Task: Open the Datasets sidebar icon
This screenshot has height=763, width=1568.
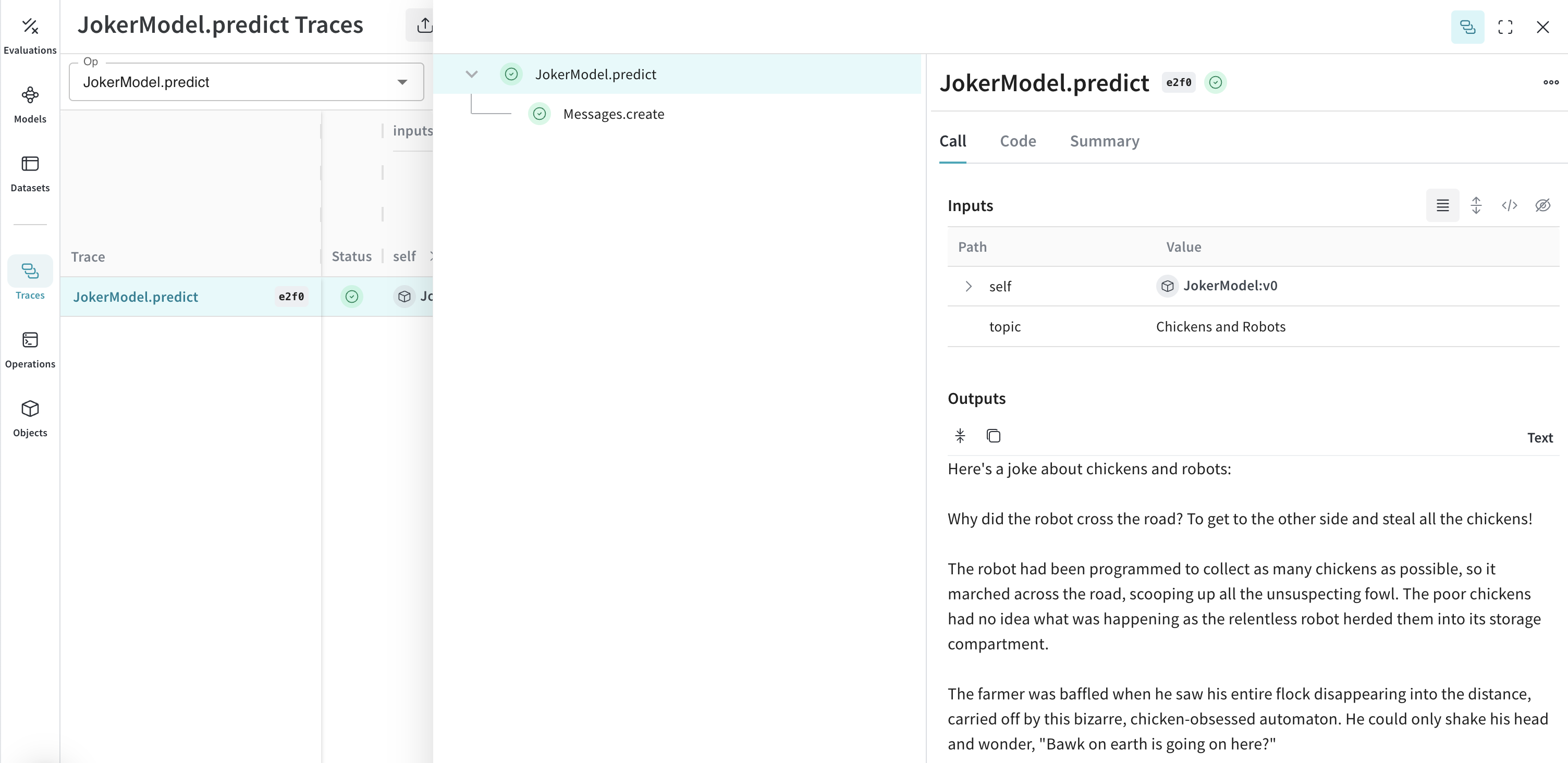Action: pyautogui.click(x=30, y=174)
